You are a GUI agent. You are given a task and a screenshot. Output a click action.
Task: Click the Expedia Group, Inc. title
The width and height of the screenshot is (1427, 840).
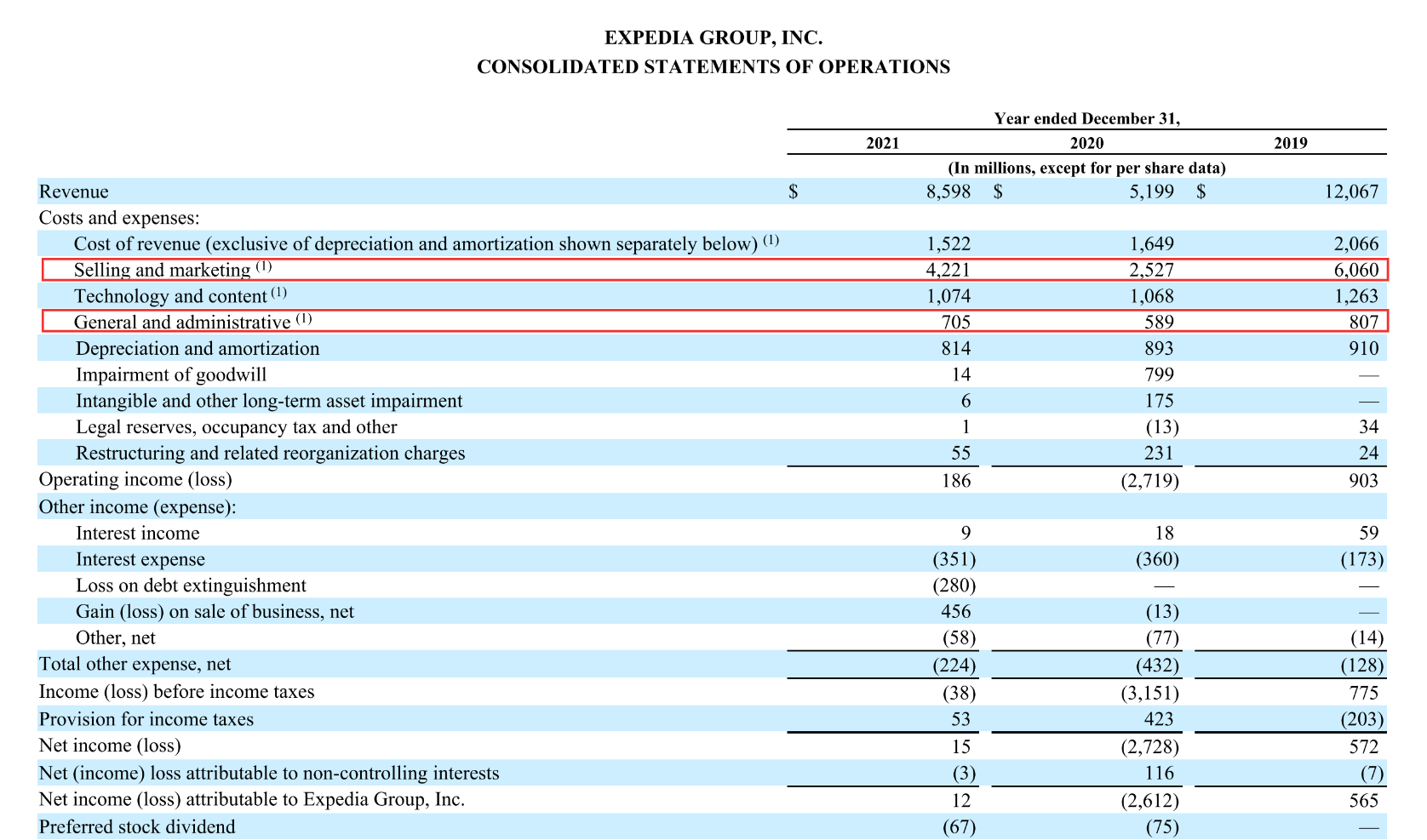pos(713,37)
